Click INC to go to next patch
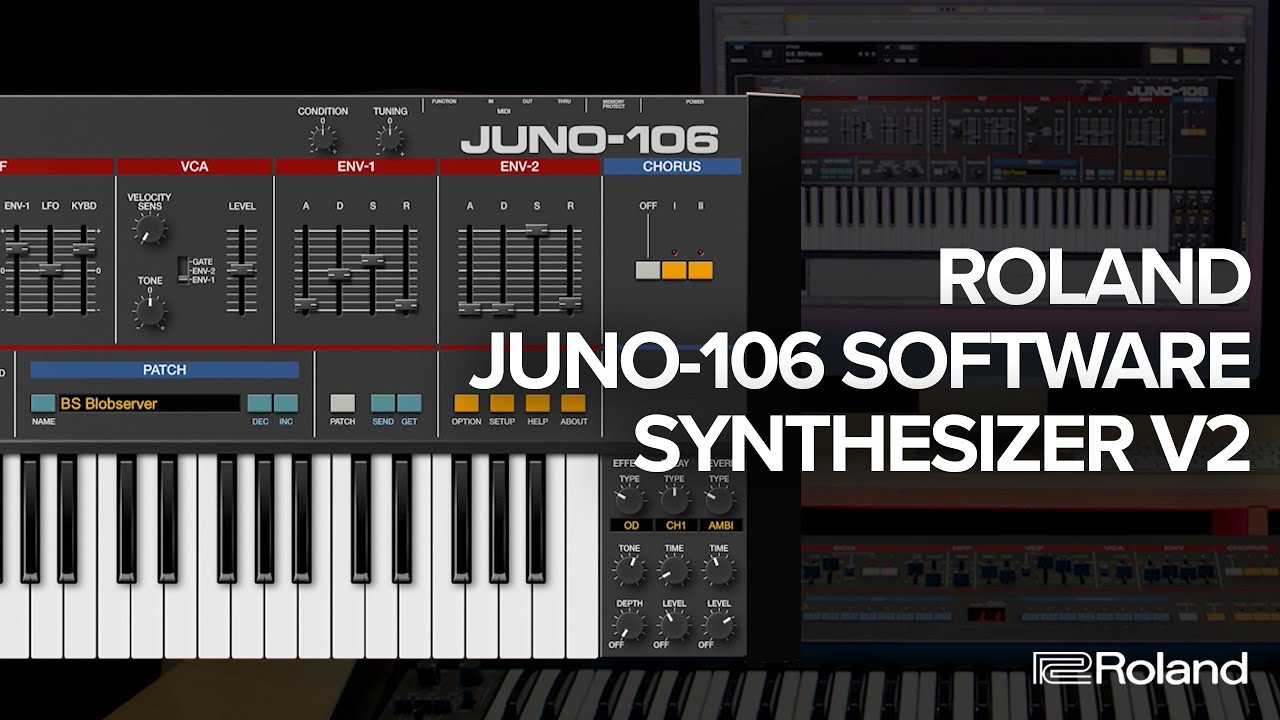Image resolution: width=1280 pixels, height=720 pixels. (x=286, y=403)
